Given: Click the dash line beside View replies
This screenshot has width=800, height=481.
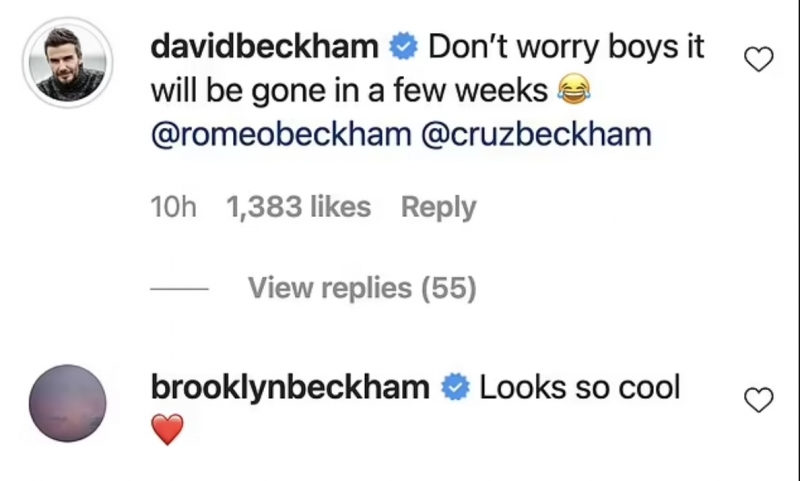Looking at the screenshot, I should tap(179, 290).
